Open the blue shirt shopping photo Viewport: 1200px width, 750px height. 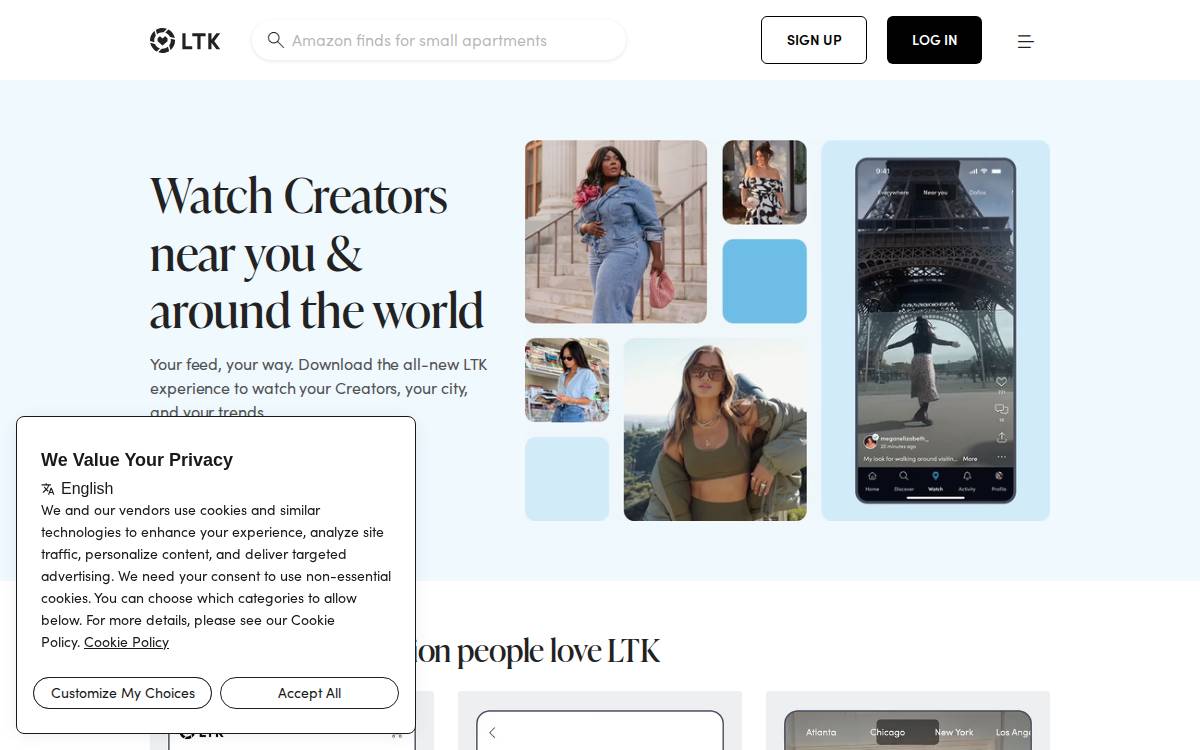tap(567, 380)
